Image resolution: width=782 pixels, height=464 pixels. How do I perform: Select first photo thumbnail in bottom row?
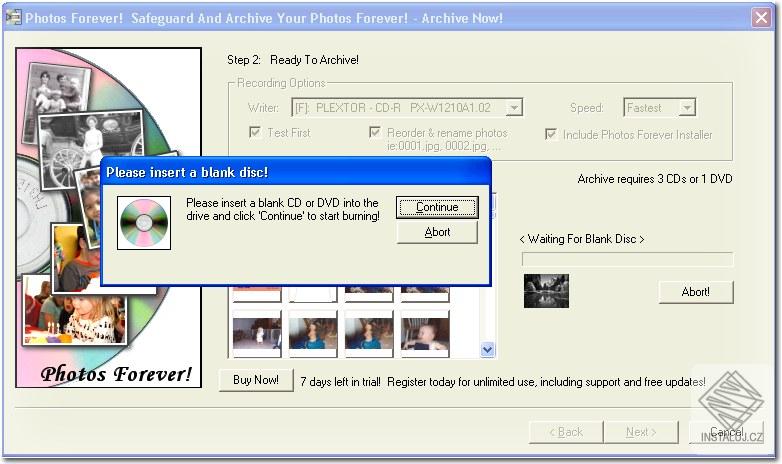point(257,334)
